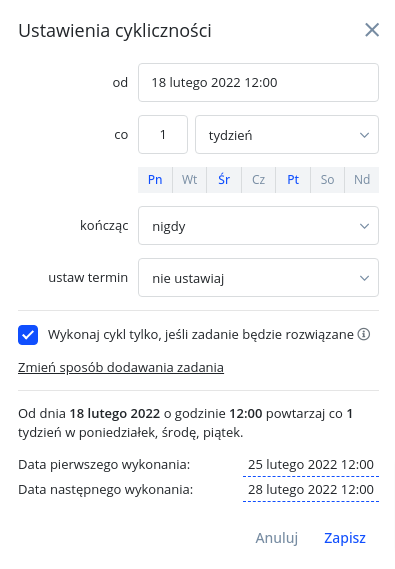Close the Ustawienia cykliczności dialog
The image size is (395, 569).
(372, 30)
